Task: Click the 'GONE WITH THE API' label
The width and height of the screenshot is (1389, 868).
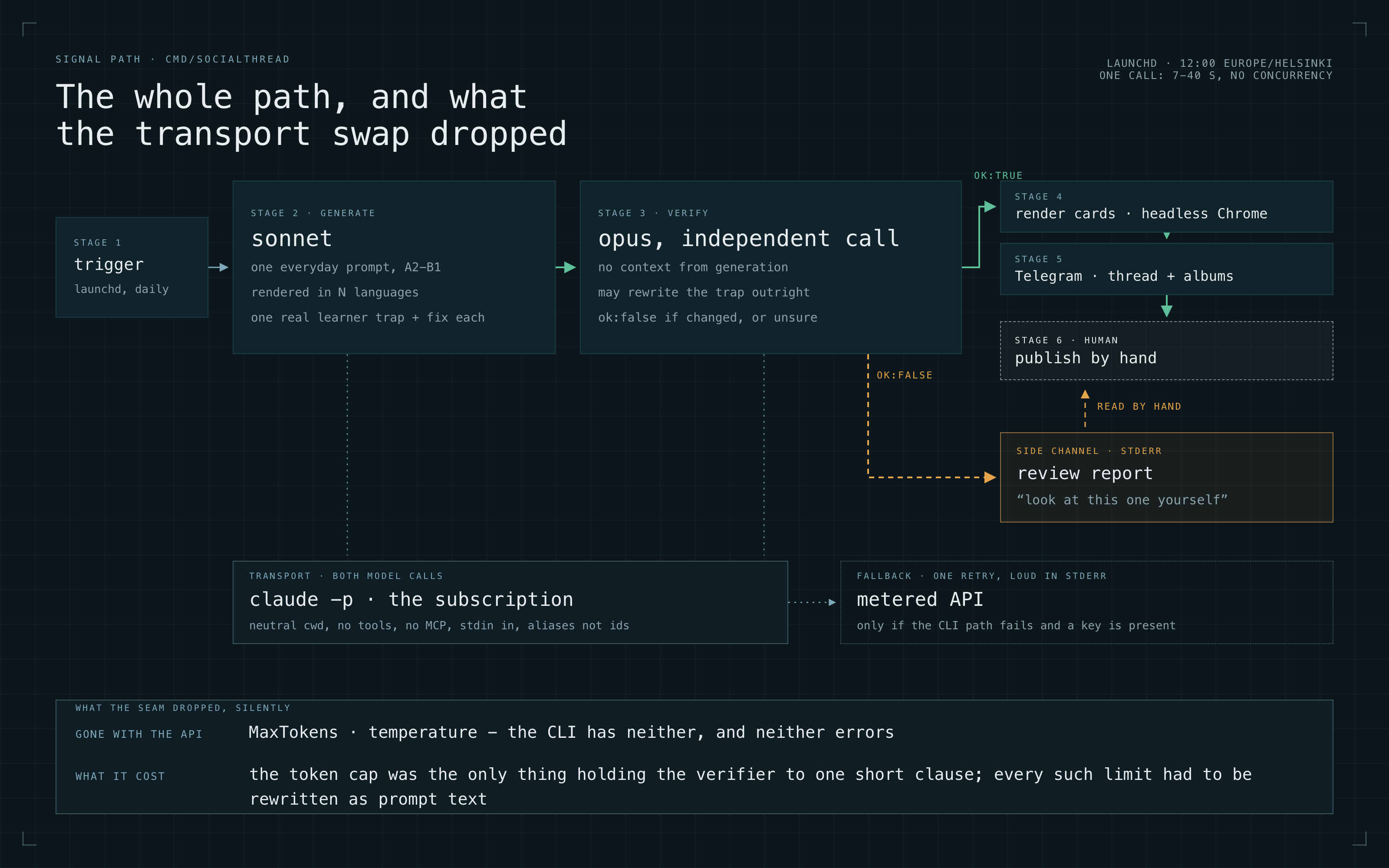Action: (x=138, y=734)
